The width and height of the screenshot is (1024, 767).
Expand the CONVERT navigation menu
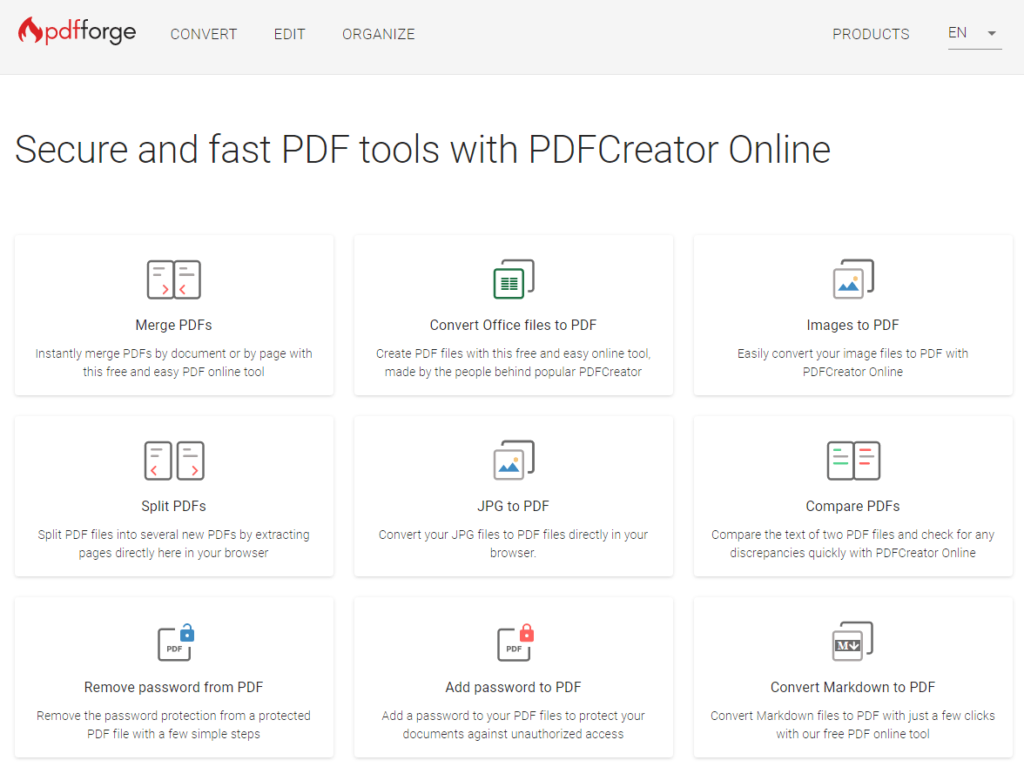point(203,34)
